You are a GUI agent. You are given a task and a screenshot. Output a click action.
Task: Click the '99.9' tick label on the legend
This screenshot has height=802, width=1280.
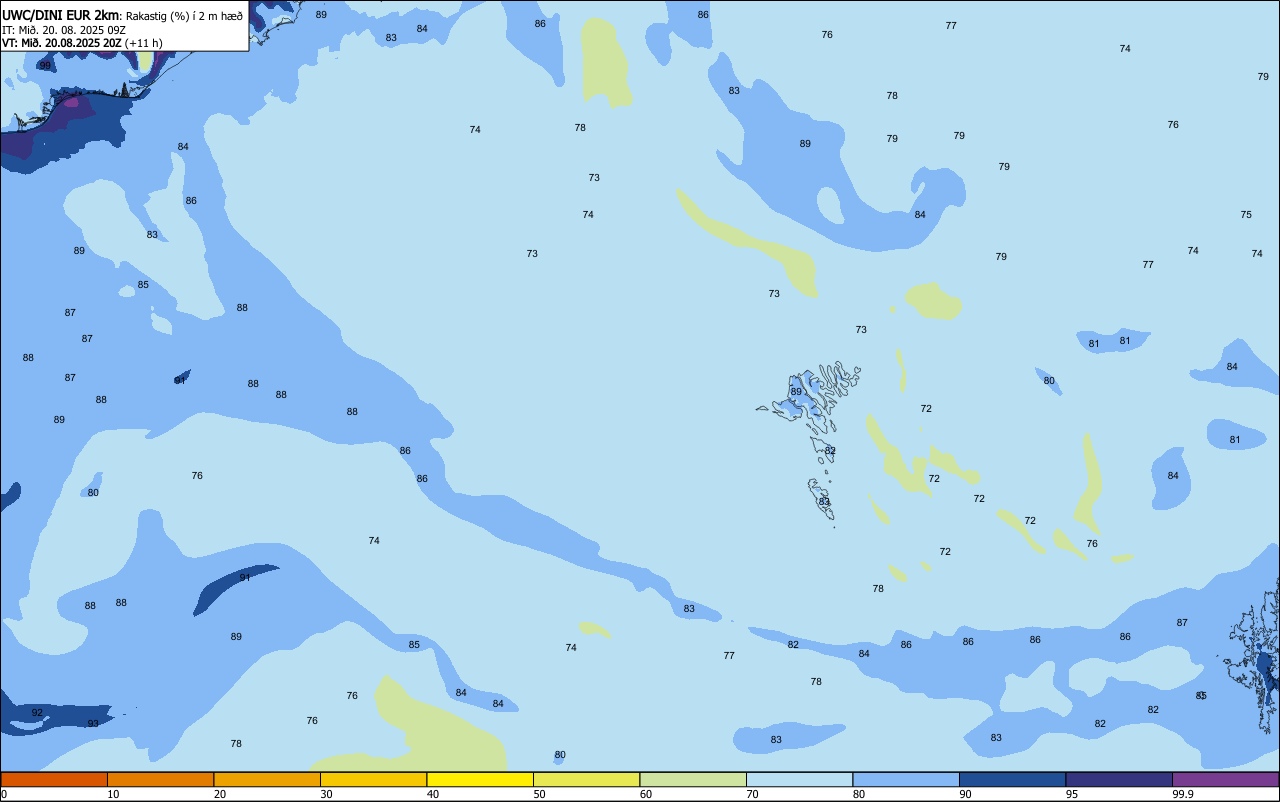(1183, 794)
